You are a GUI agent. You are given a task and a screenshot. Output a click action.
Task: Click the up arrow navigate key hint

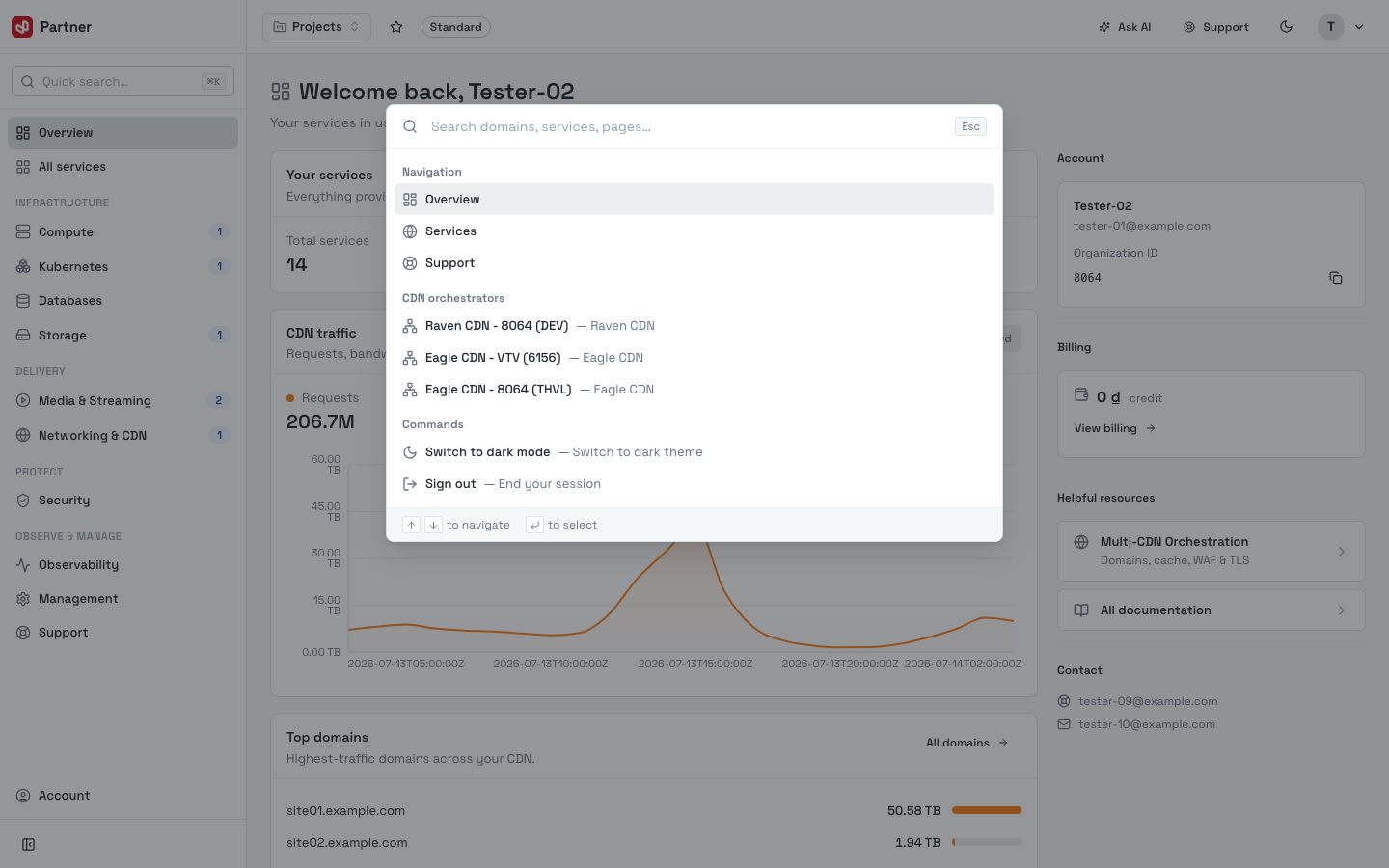pos(411,525)
